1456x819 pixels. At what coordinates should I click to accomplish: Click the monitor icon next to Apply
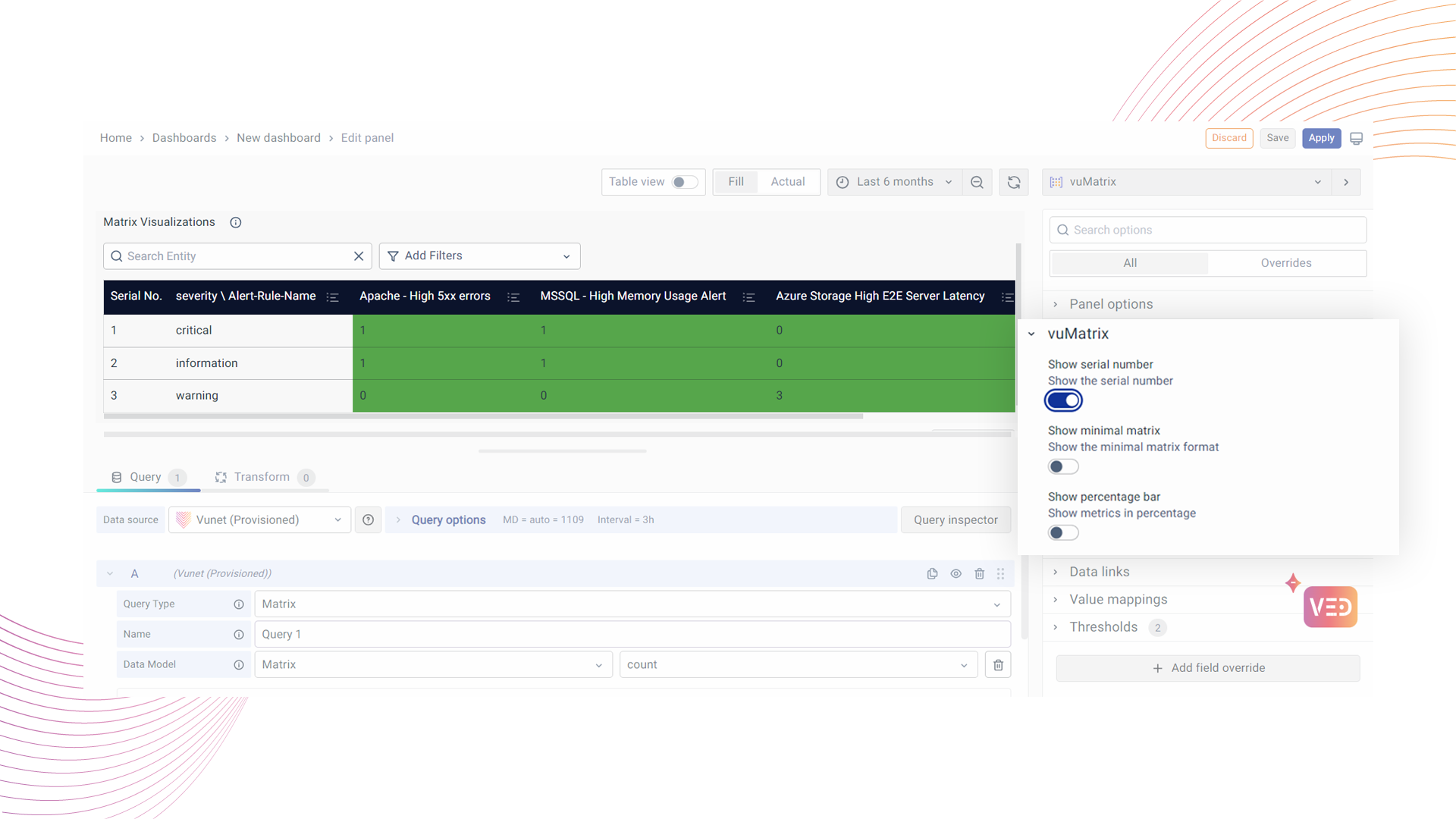pos(1357,138)
